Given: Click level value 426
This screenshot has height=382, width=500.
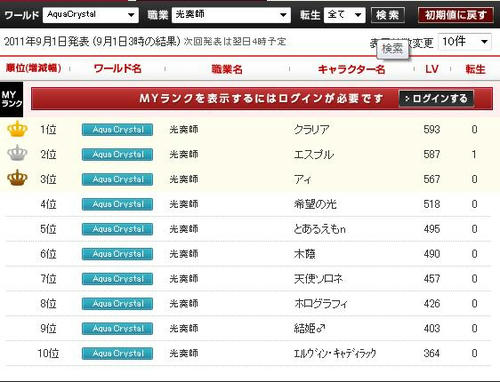Looking at the screenshot, I should (x=432, y=304).
